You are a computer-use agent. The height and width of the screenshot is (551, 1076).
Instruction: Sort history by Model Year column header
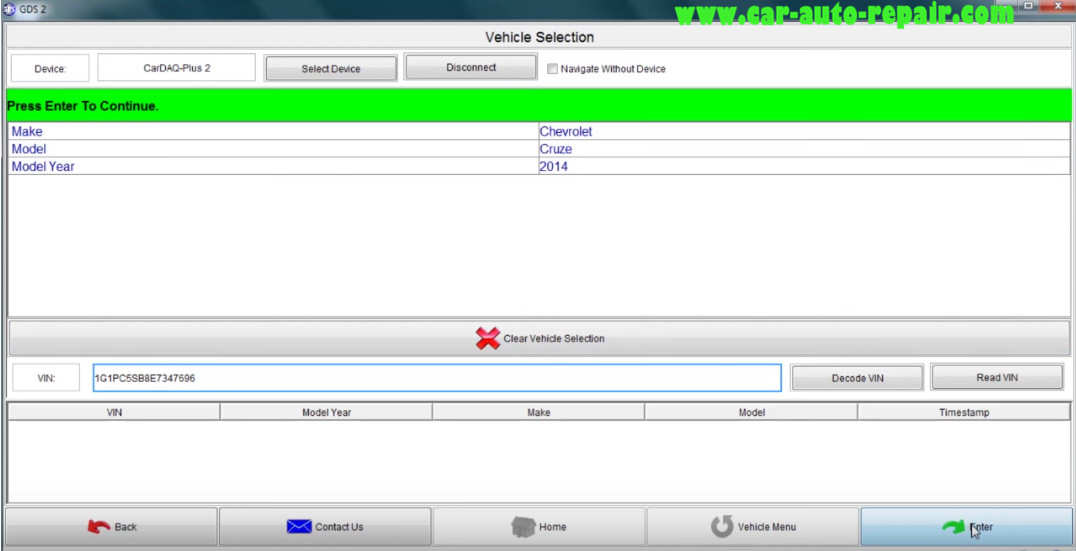(x=327, y=412)
